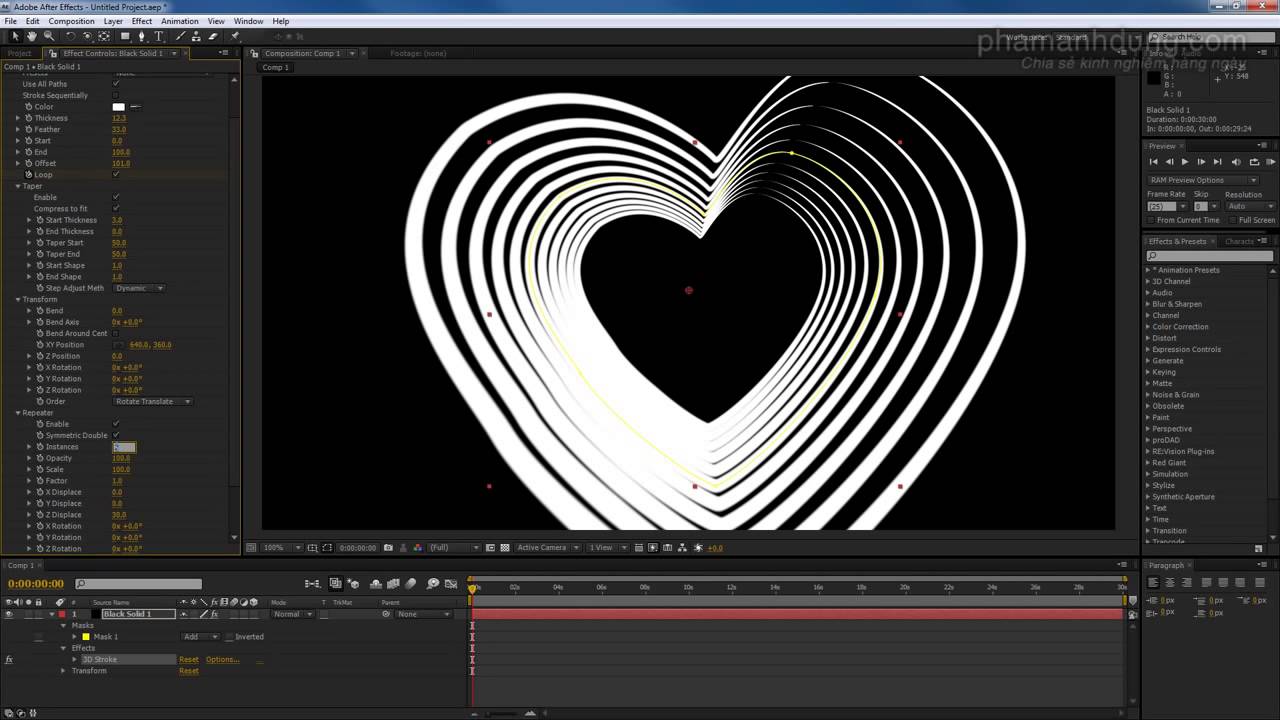Open the Animation menu
1280x720 pixels.
point(179,21)
